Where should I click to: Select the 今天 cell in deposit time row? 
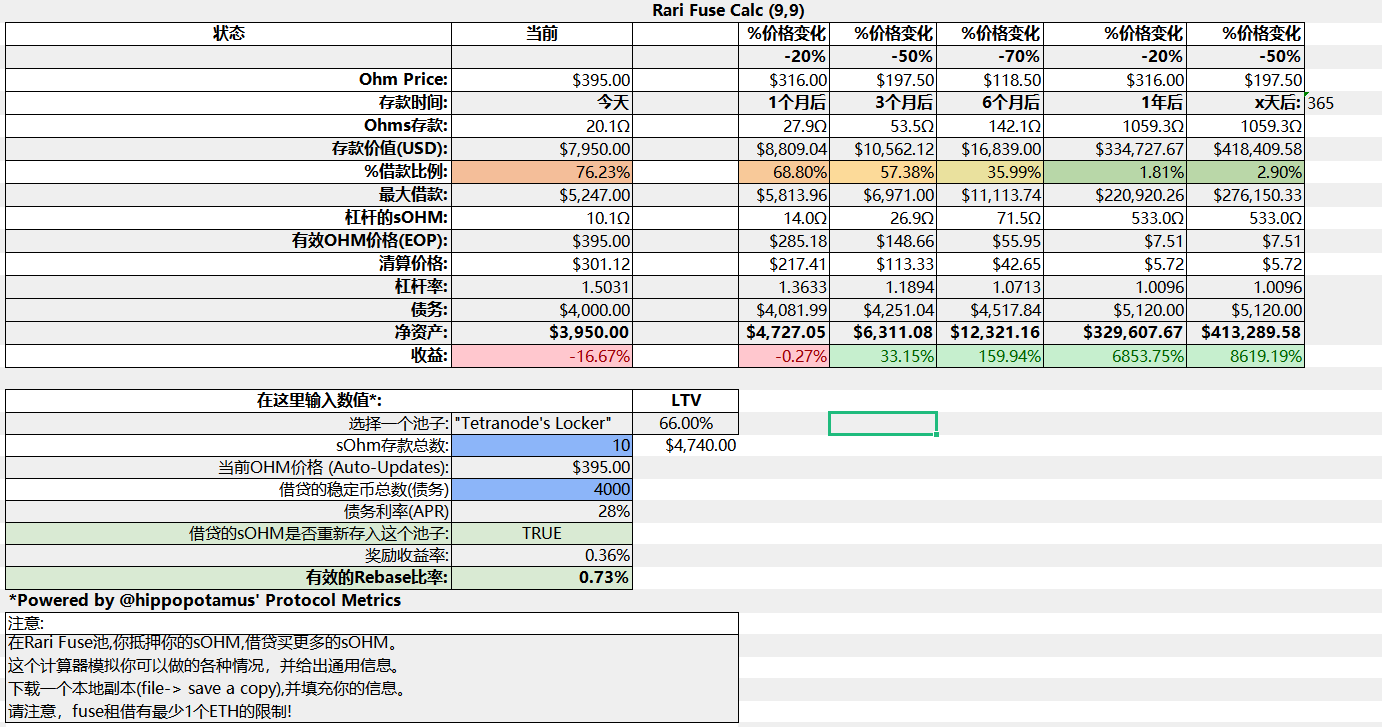pos(542,102)
